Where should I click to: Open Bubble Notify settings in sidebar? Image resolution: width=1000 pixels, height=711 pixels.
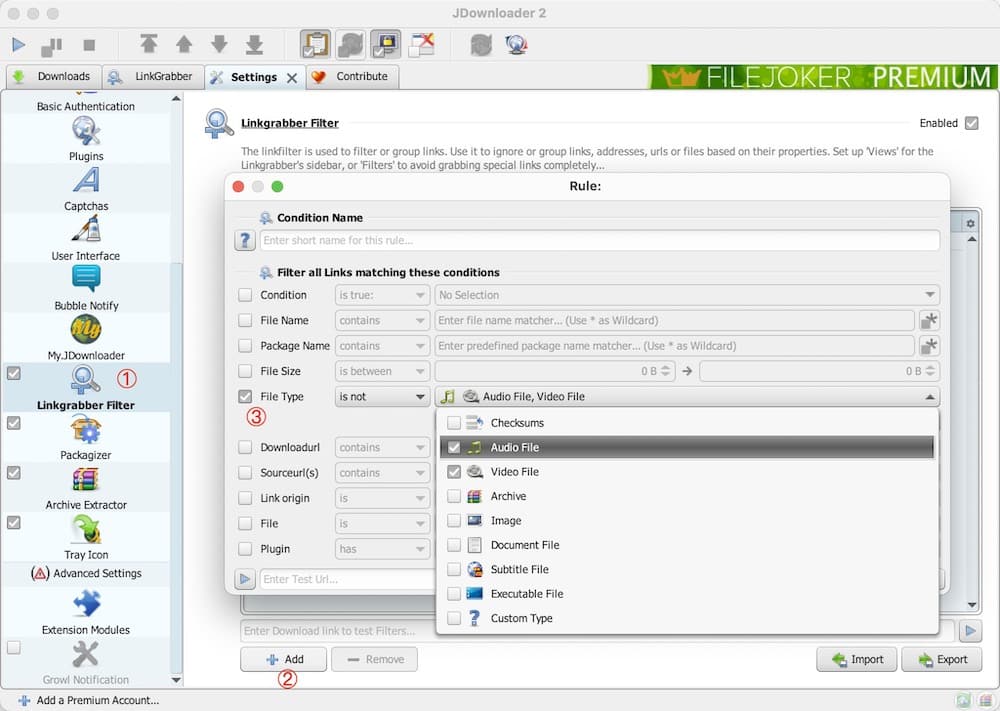click(x=86, y=288)
